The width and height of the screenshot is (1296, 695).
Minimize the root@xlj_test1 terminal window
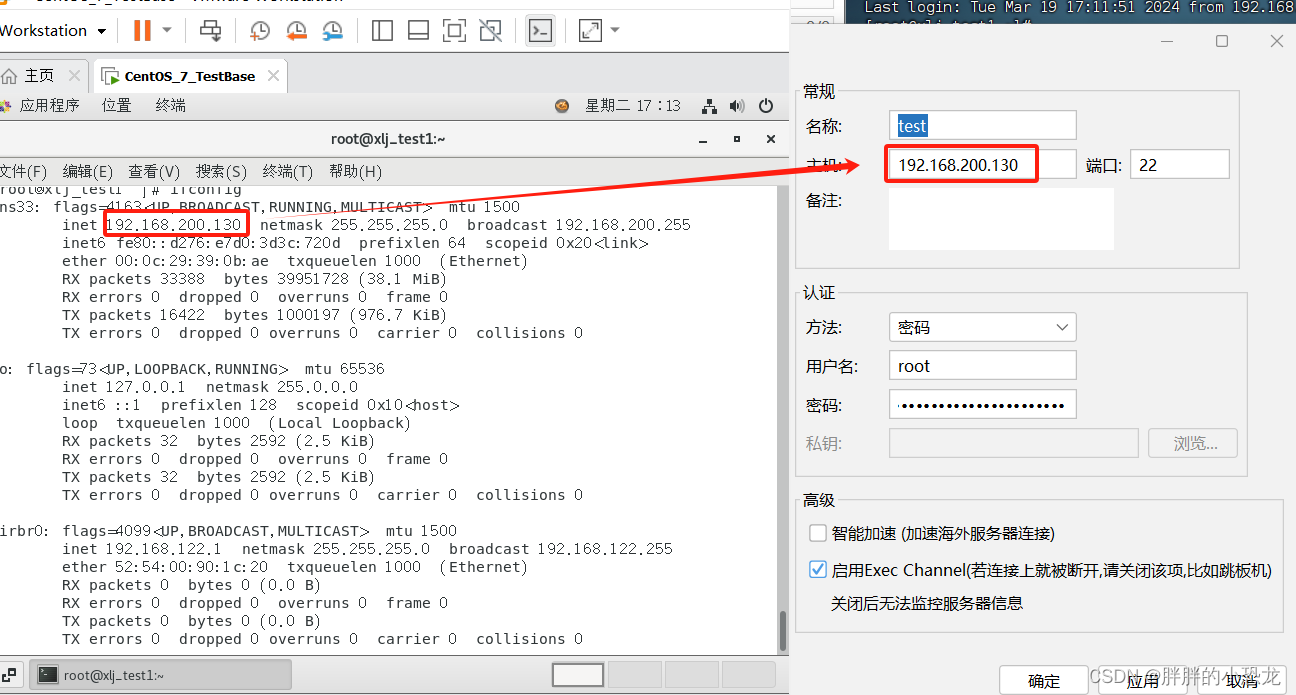(704, 139)
